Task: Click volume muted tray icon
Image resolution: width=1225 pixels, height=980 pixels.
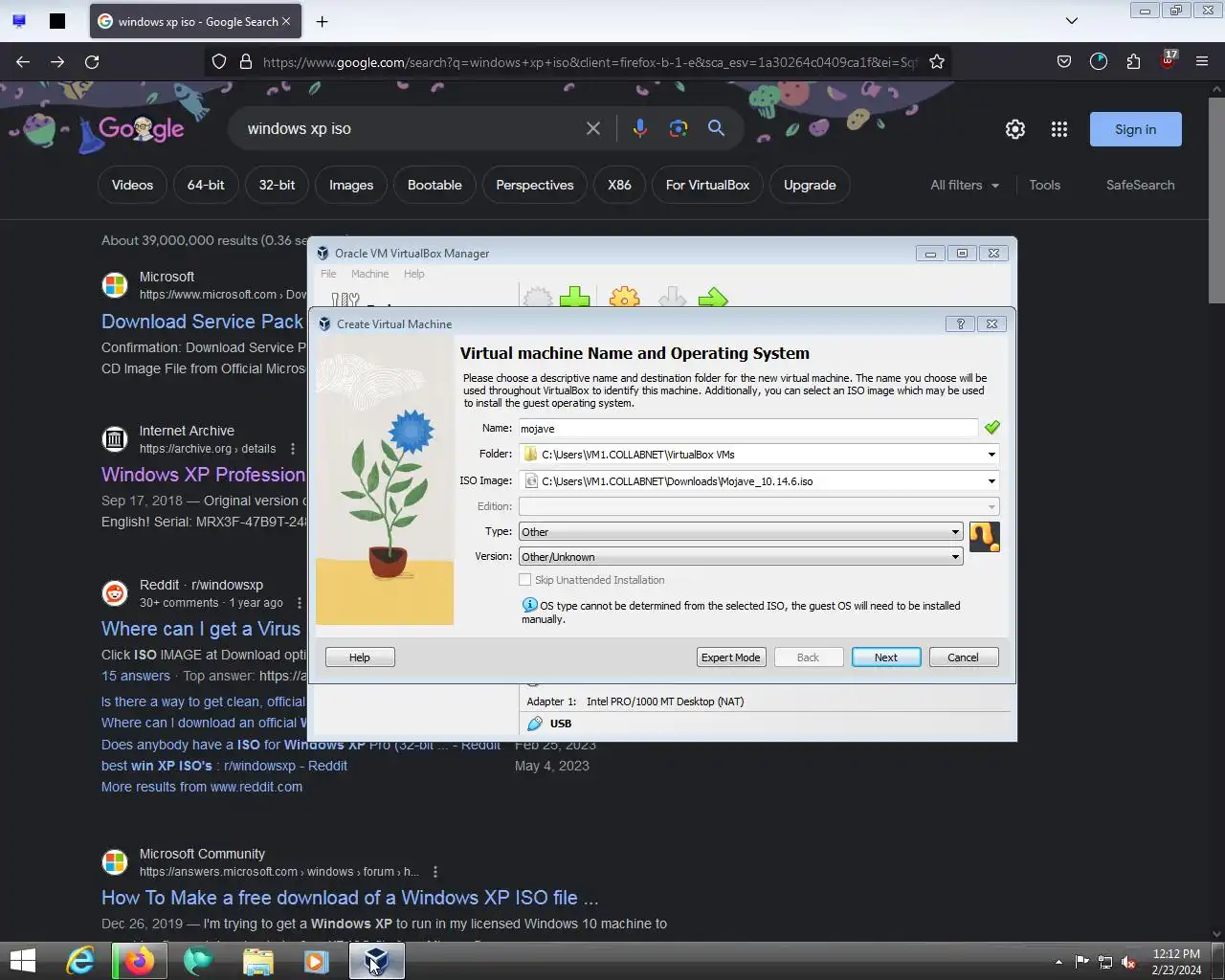Action: click(x=1128, y=962)
